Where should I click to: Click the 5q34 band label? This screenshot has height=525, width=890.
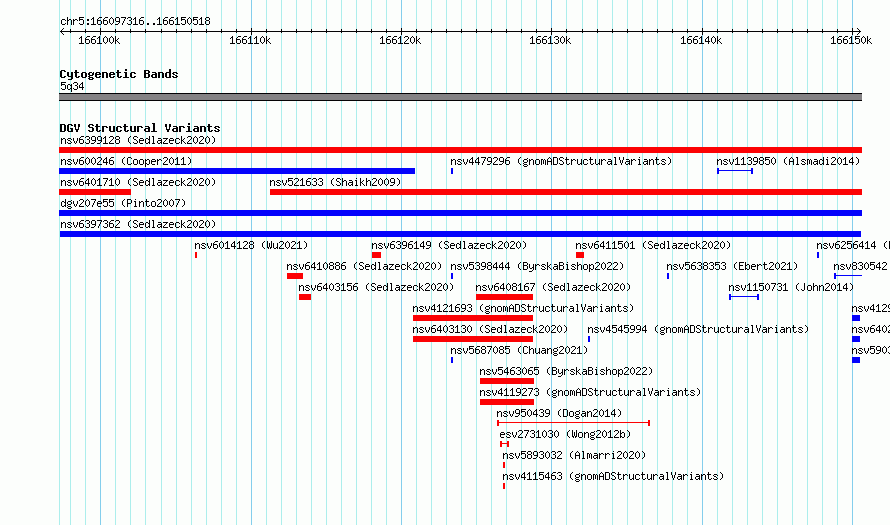72,86
